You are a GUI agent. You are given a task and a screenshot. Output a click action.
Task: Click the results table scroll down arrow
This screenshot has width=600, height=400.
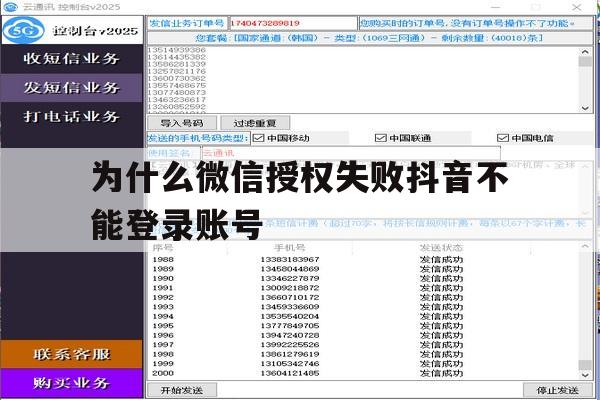point(585,376)
